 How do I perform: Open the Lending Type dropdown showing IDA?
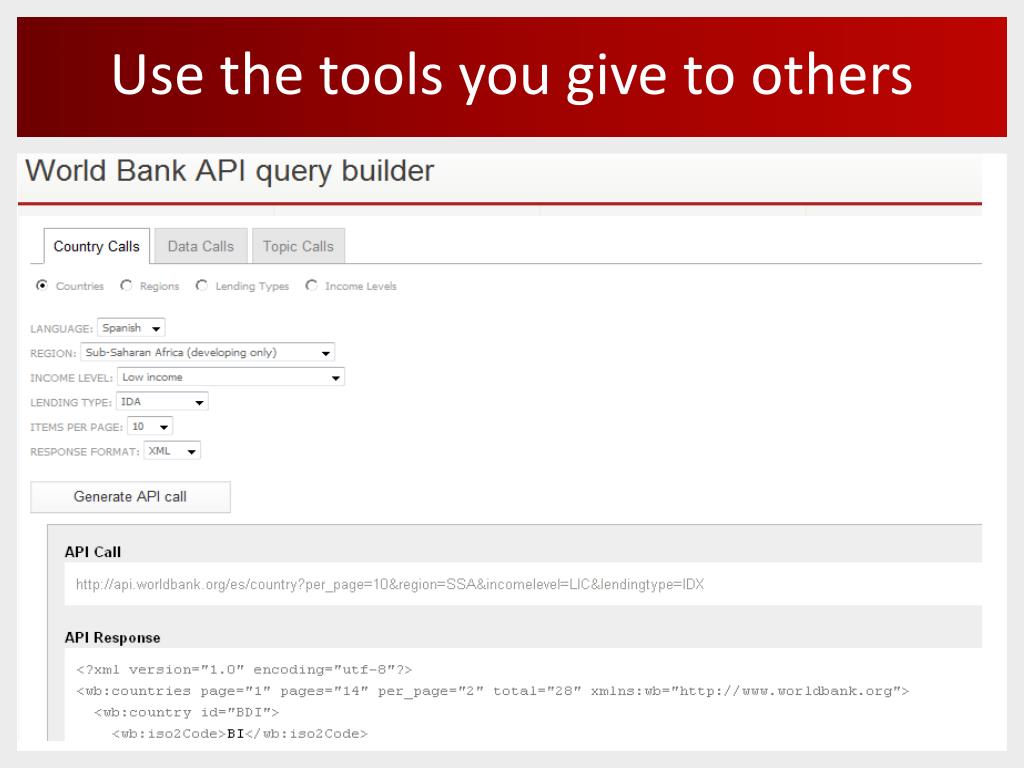pos(162,402)
